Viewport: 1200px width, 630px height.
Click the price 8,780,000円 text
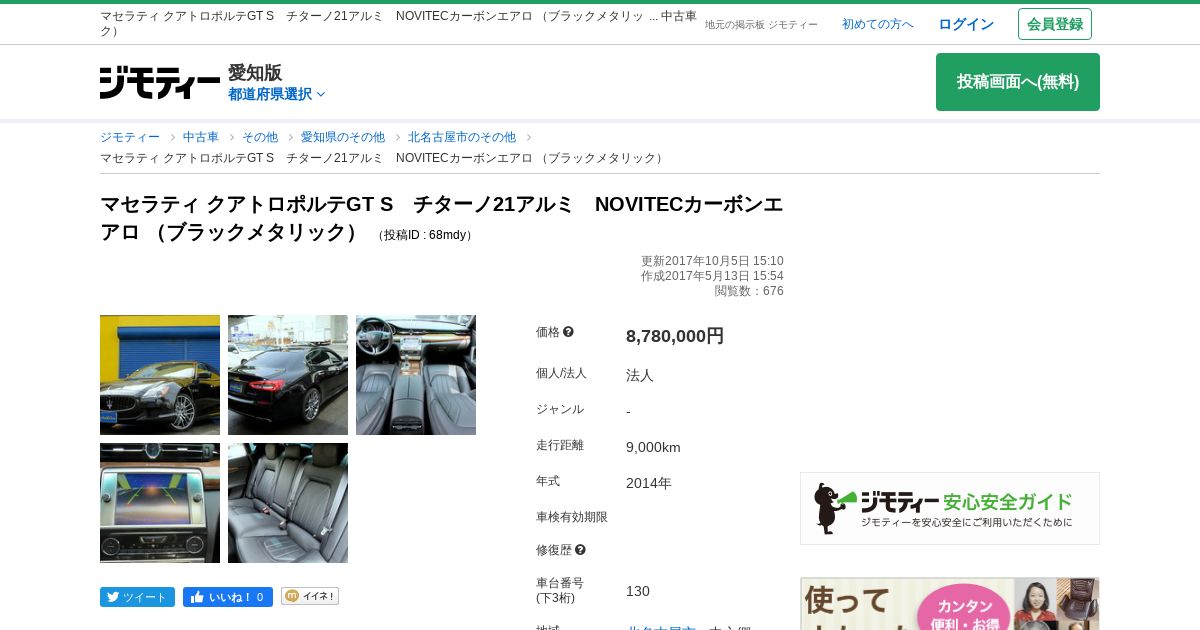click(x=675, y=336)
